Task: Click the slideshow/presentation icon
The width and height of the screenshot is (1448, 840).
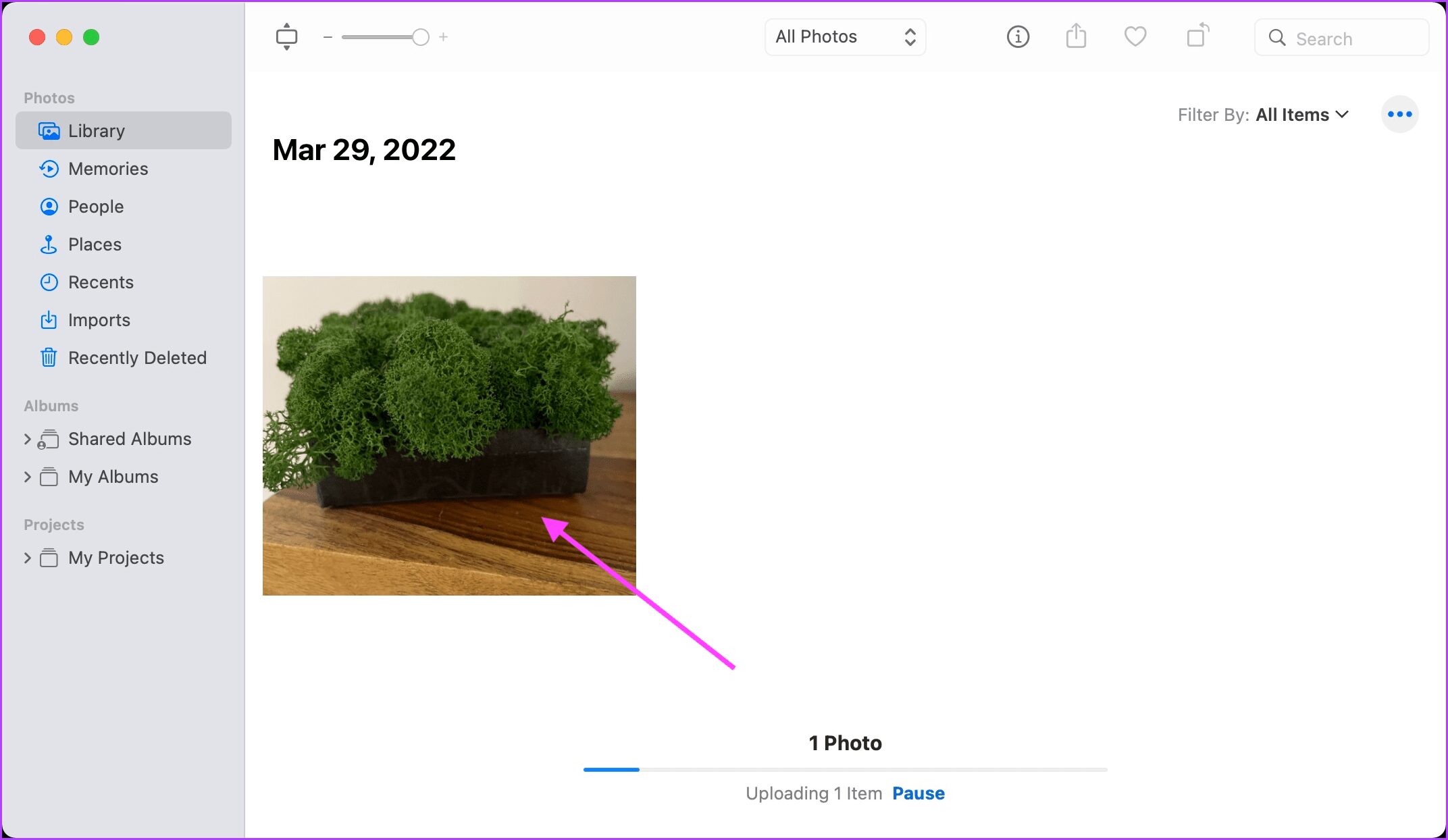Action: (x=286, y=37)
